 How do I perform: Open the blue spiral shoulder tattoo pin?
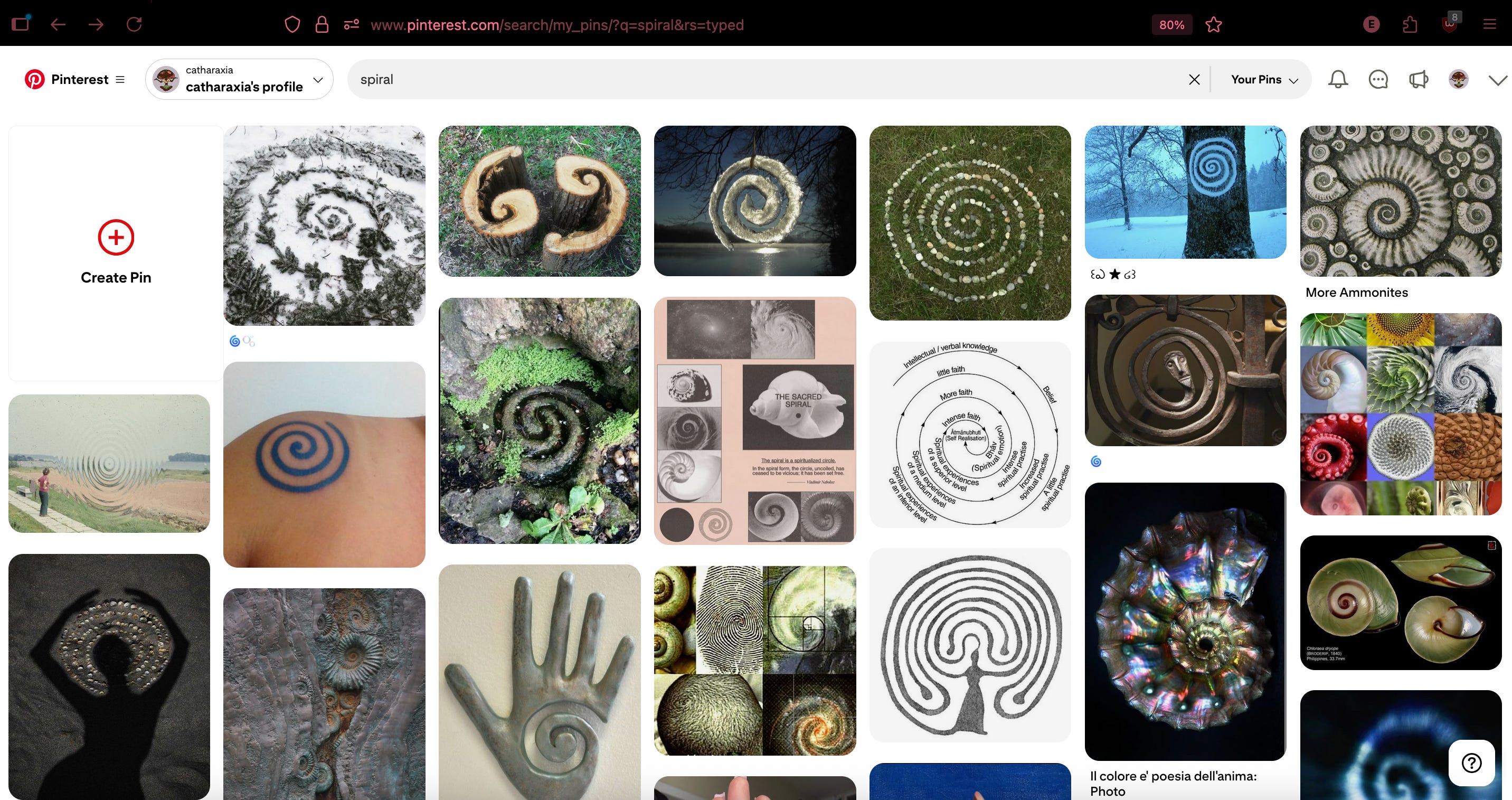click(x=324, y=464)
